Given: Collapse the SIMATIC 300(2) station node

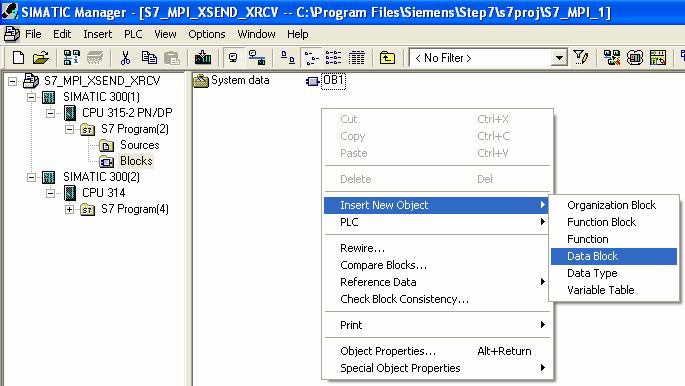Looking at the screenshot, I should (31, 177).
